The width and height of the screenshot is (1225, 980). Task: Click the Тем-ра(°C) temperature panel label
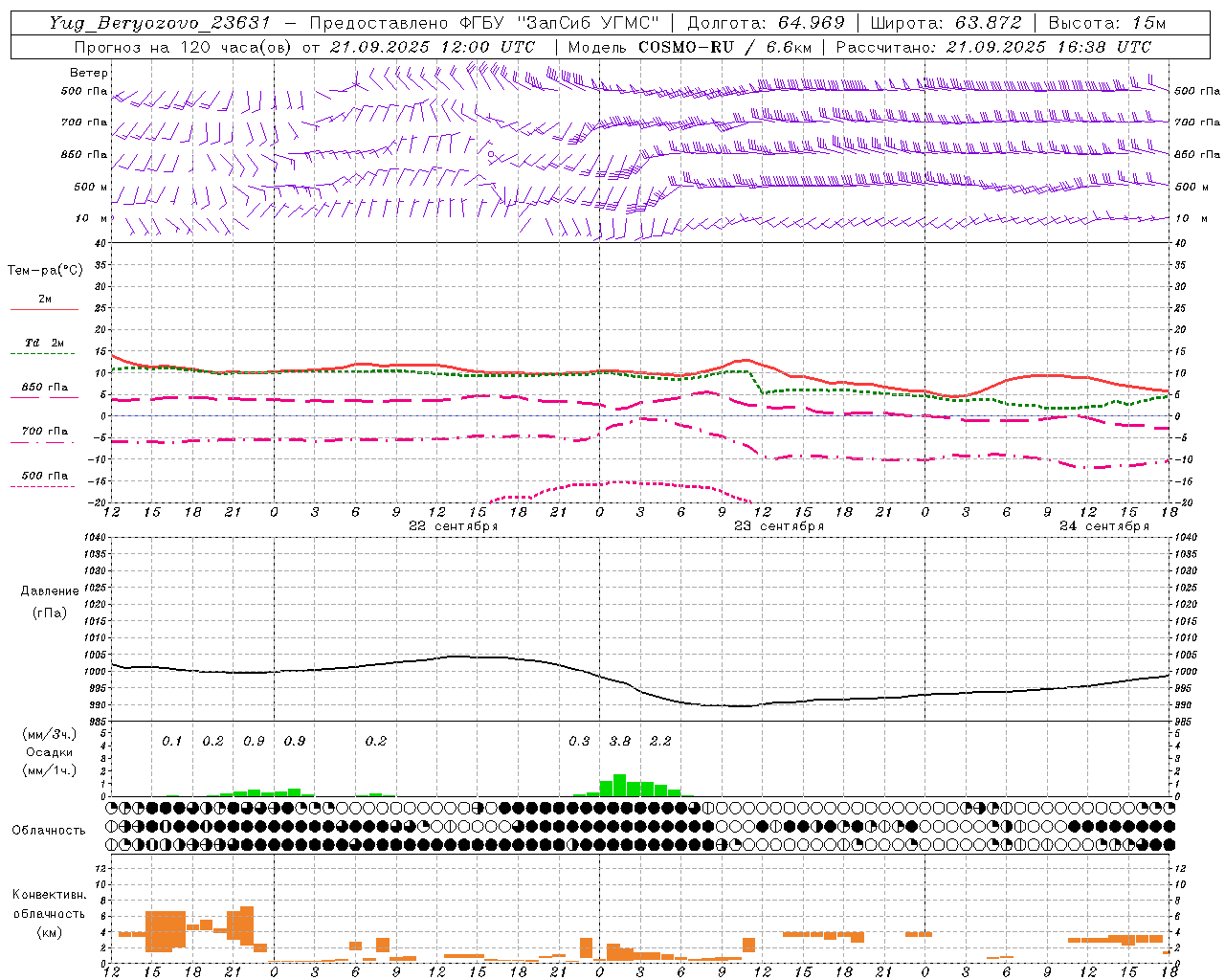pyautogui.click(x=45, y=271)
